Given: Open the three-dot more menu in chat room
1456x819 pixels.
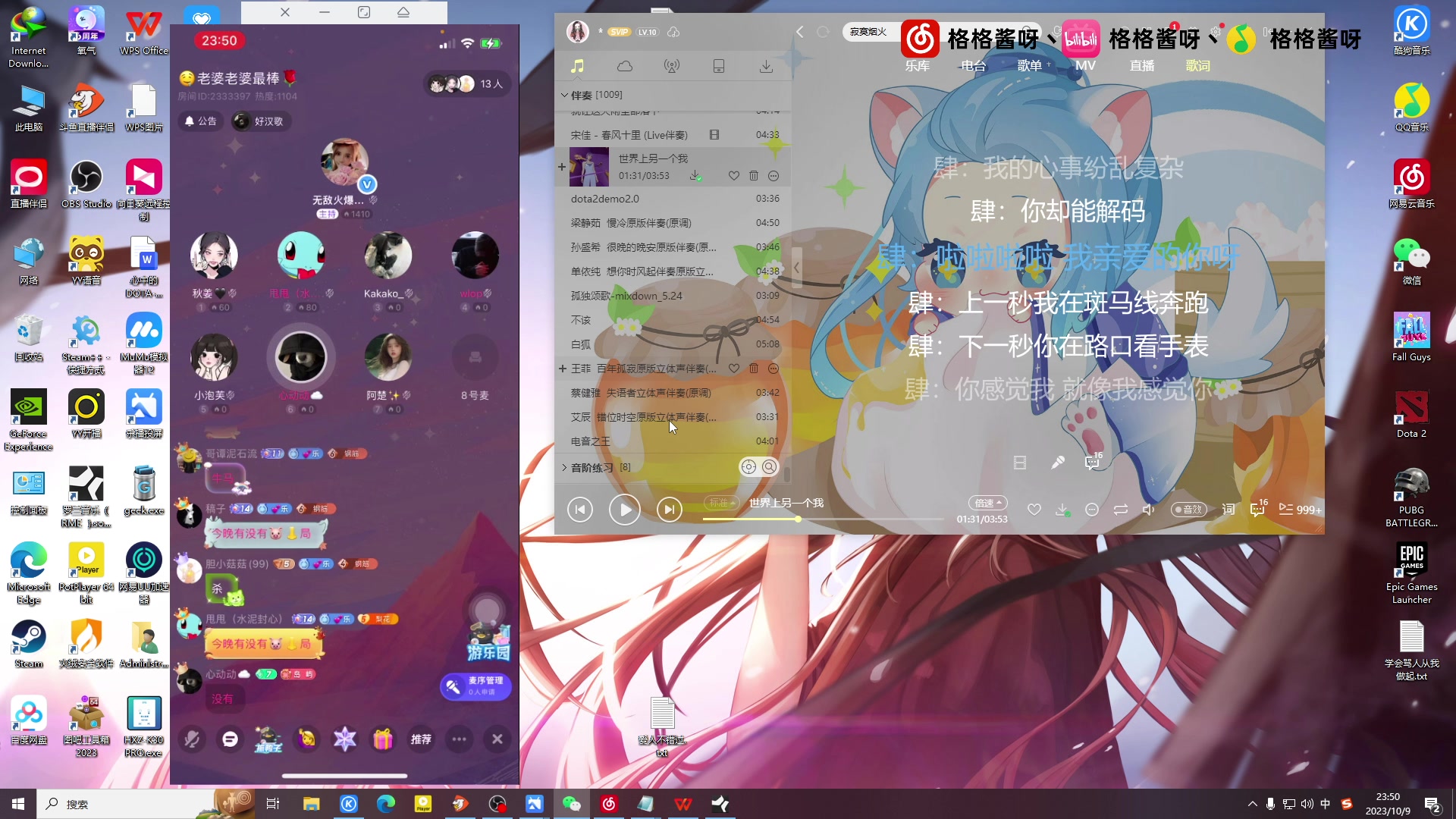Looking at the screenshot, I should click(460, 739).
